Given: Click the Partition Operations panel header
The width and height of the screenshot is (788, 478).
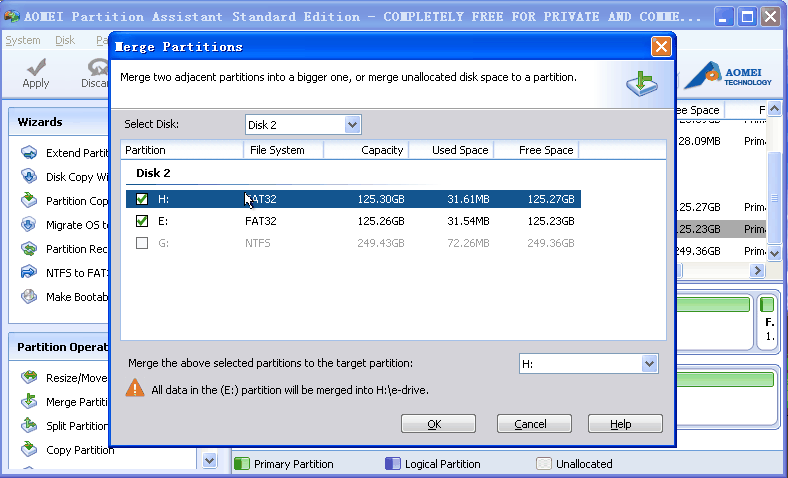Looking at the screenshot, I should [58, 347].
